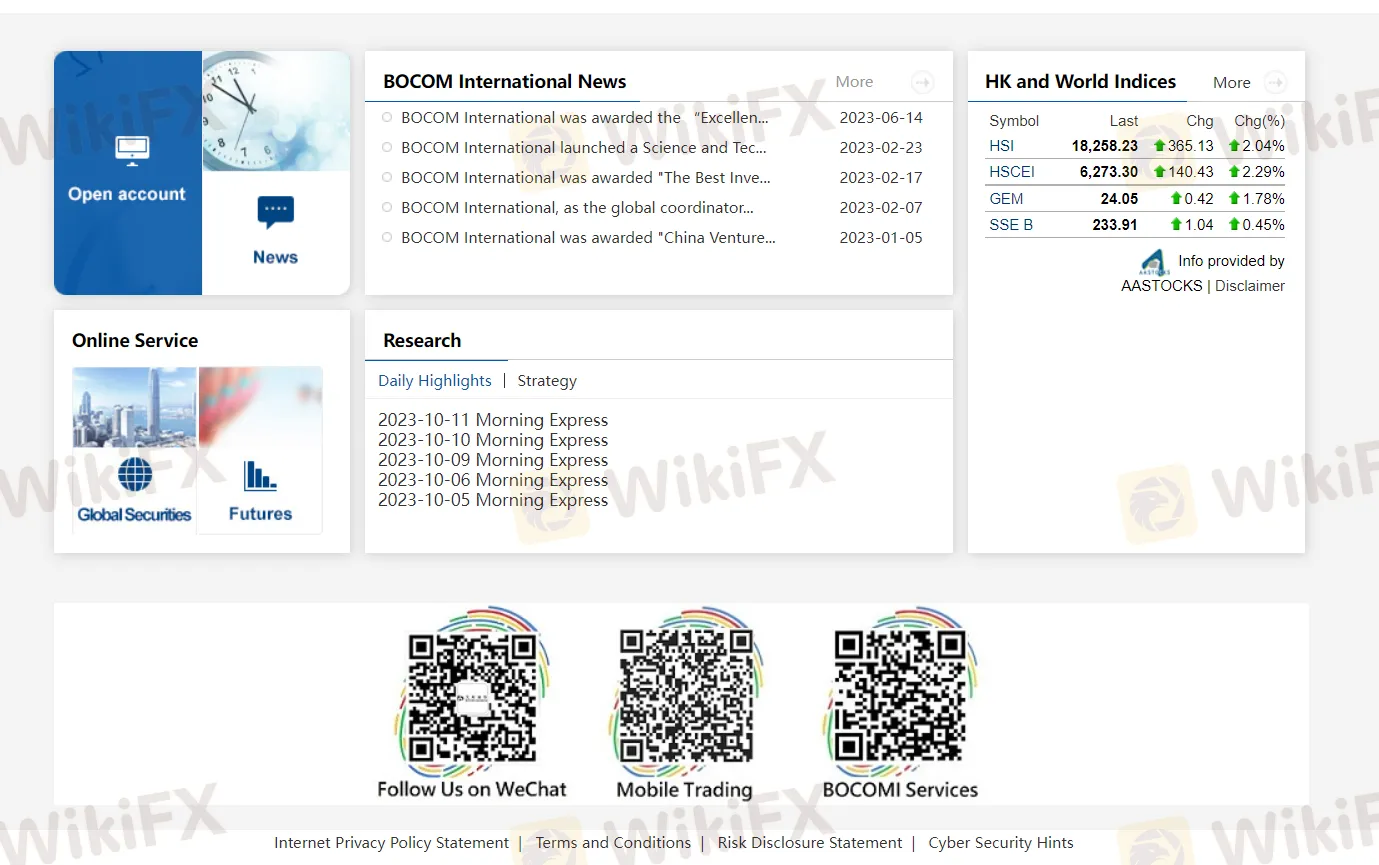Click arrow icon beside HK and World Indices More
The width and height of the screenshot is (1379, 865).
point(1275,82)
